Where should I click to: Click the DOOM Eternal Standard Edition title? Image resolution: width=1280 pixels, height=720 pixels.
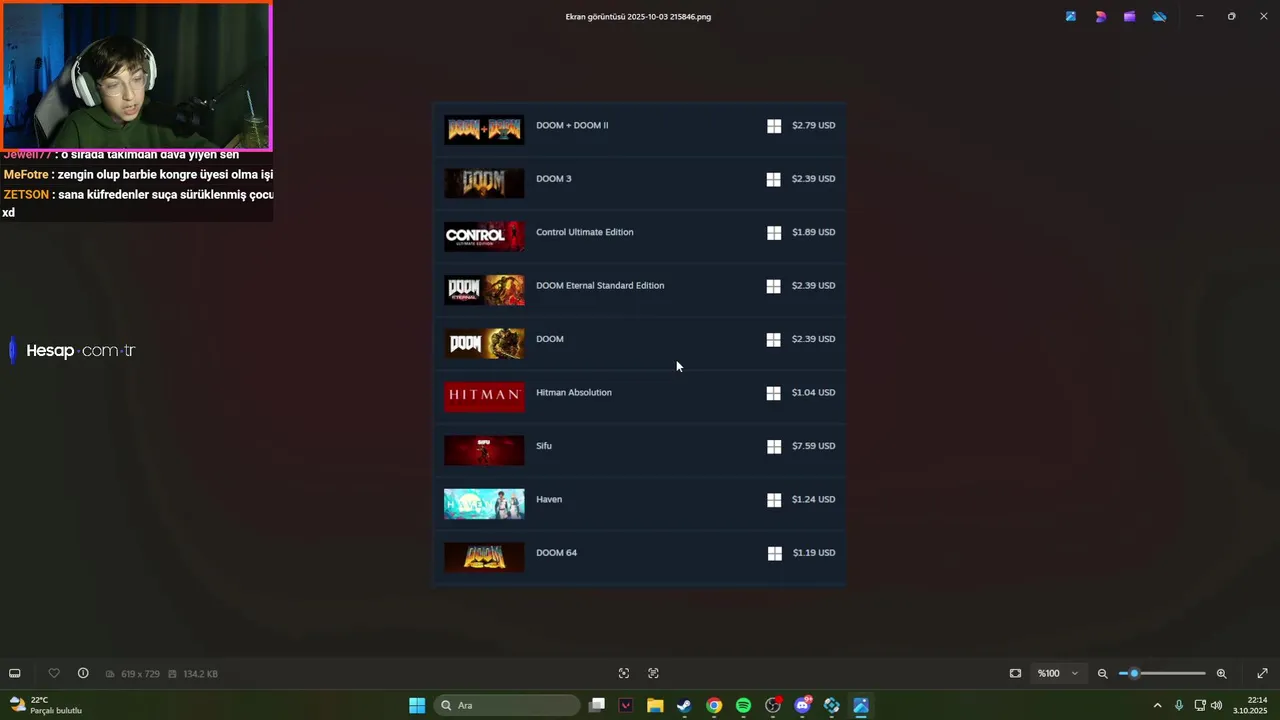[x=600, y=286]
